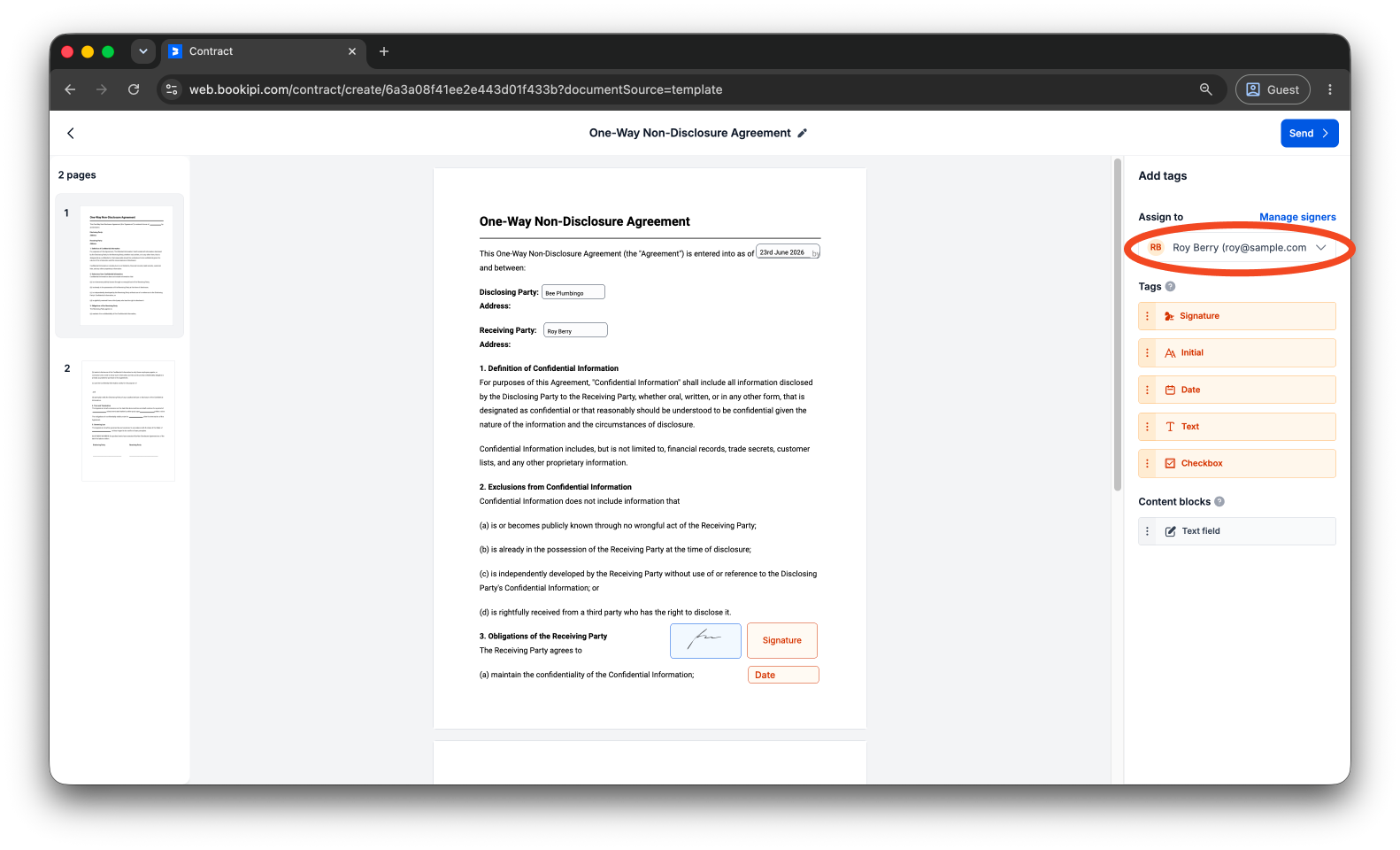Select the orange Date placeholder in the document
Image resolution: width=1400 pixels, height=850 pixels.
click(783, 675)
